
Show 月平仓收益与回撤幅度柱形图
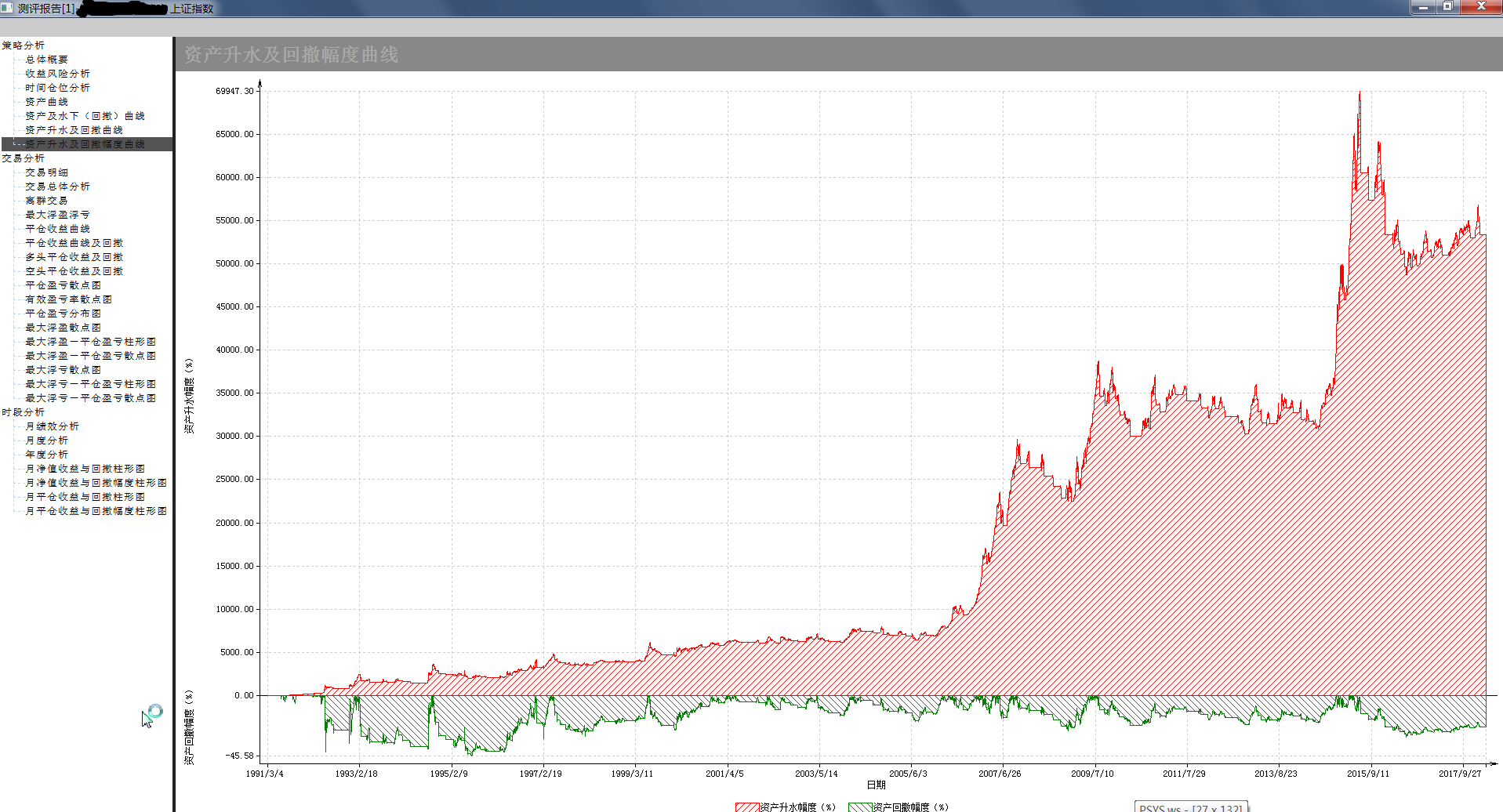point(96,511)
